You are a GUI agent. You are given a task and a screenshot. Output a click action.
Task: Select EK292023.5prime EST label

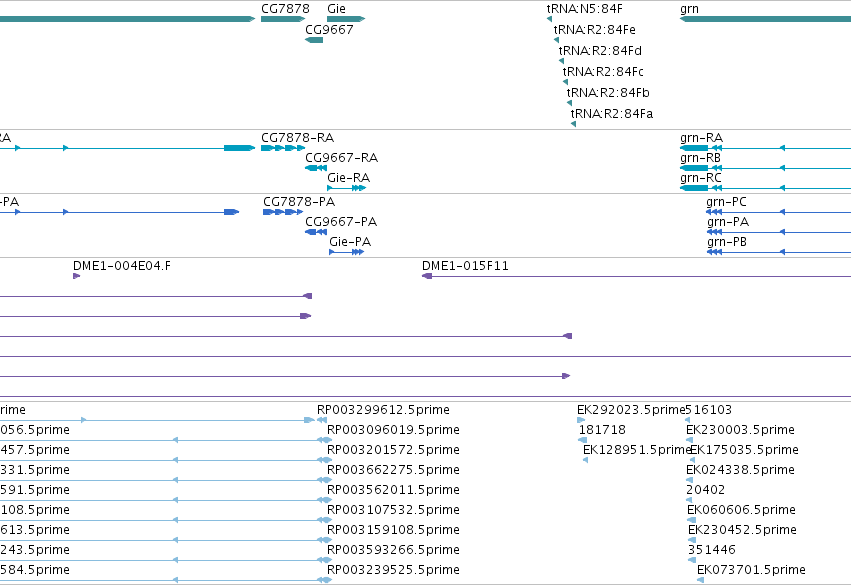[x=631, y=410]
